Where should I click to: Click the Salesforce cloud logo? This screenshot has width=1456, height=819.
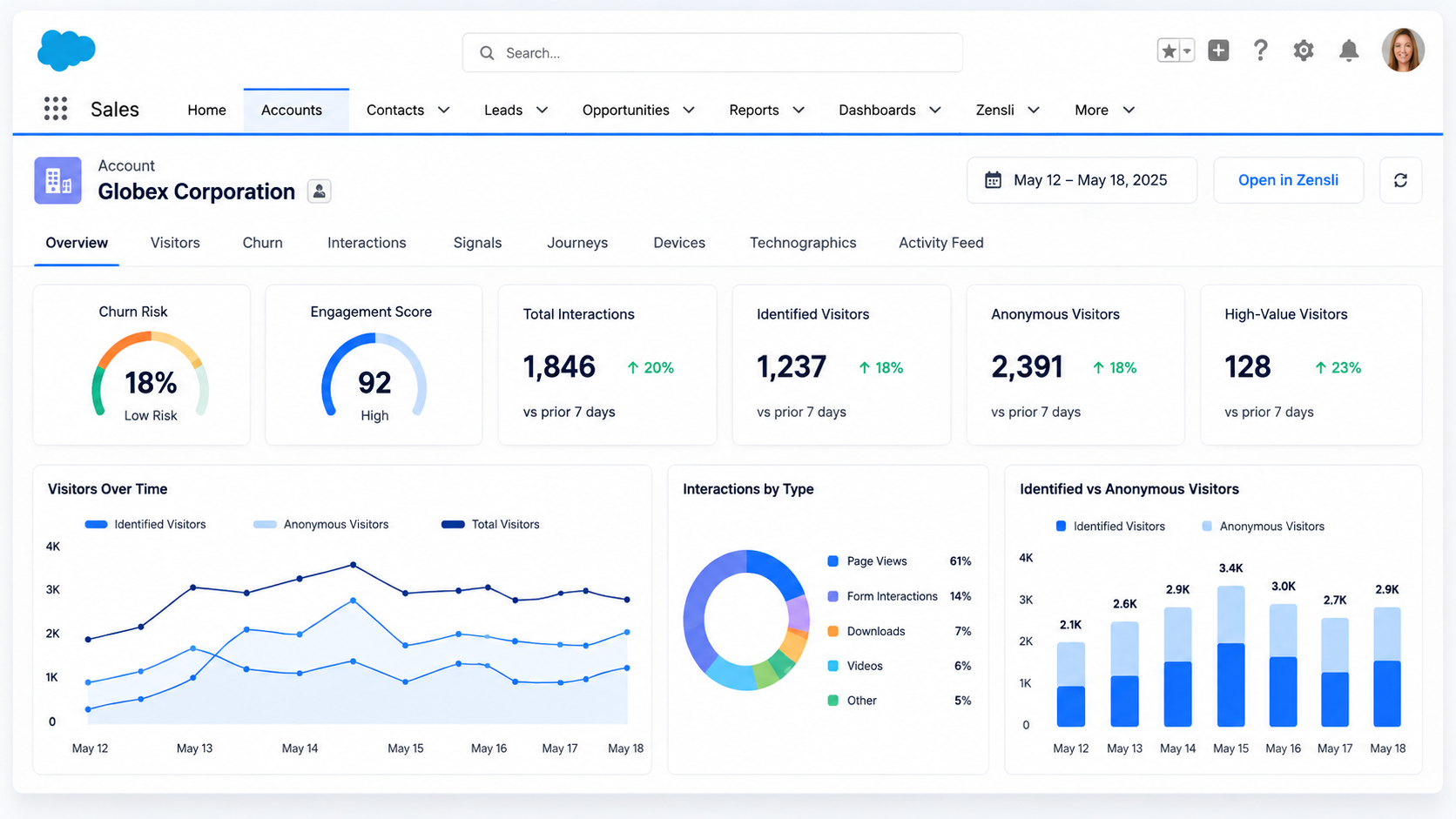pos(66,50)
